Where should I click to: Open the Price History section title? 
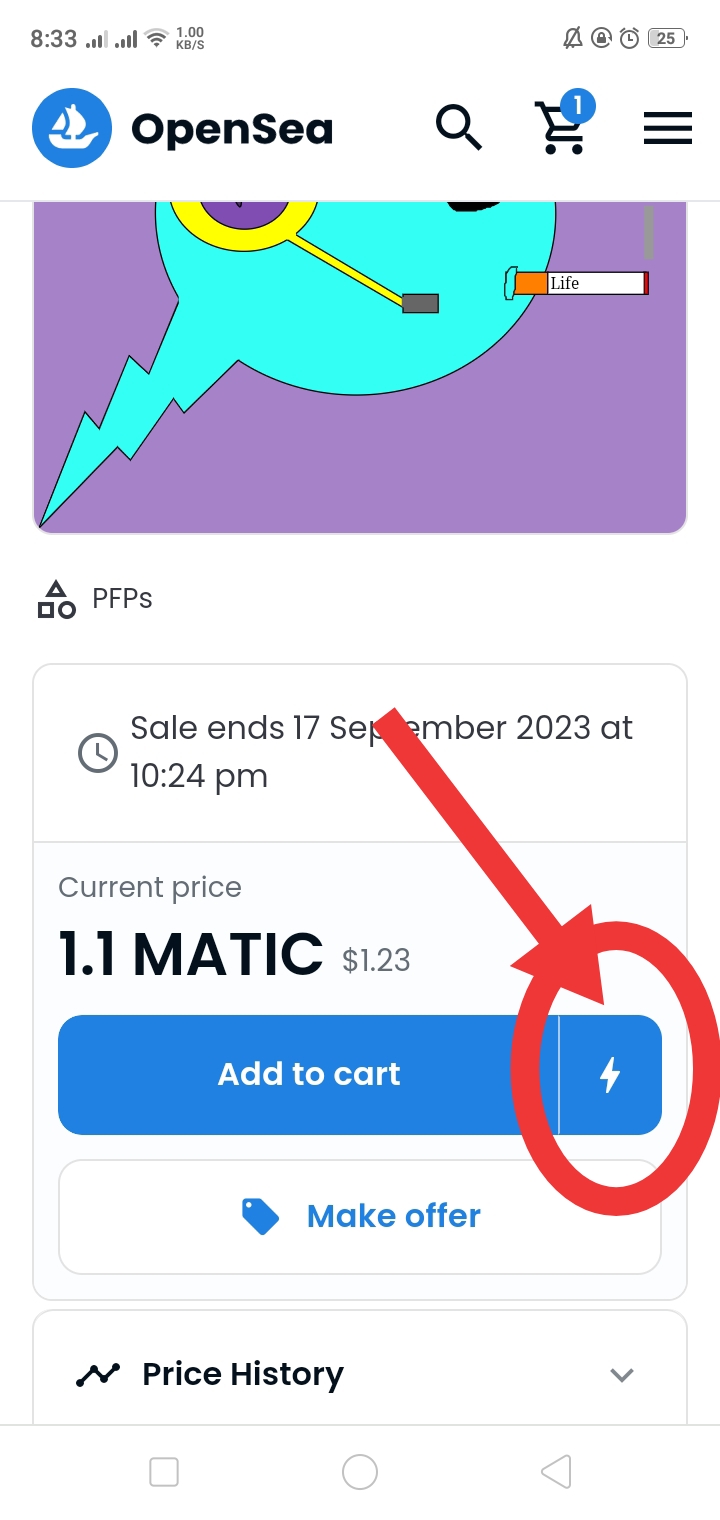(x=243, y=1374)
